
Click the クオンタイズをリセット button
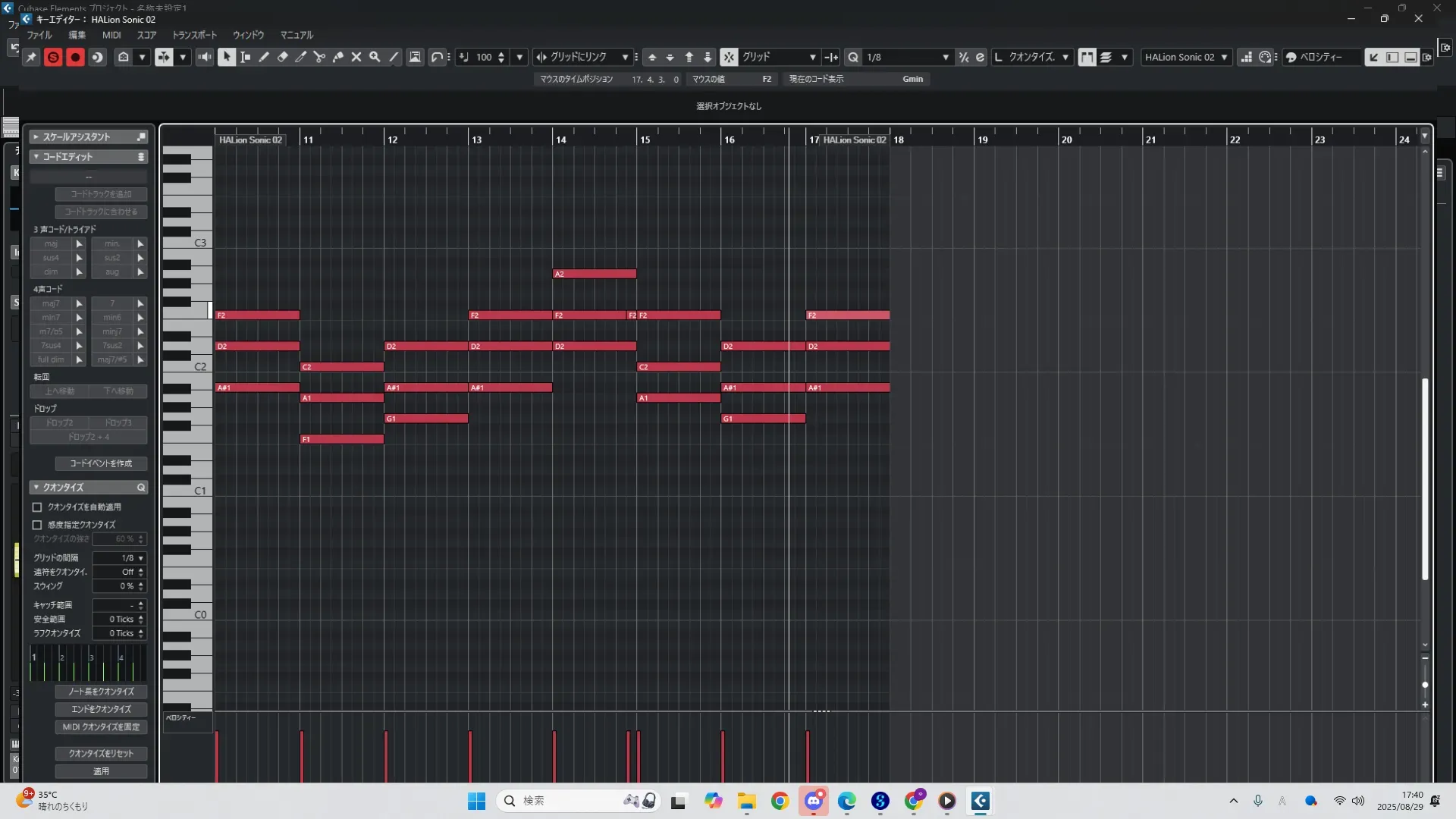[x=101, y=753]
